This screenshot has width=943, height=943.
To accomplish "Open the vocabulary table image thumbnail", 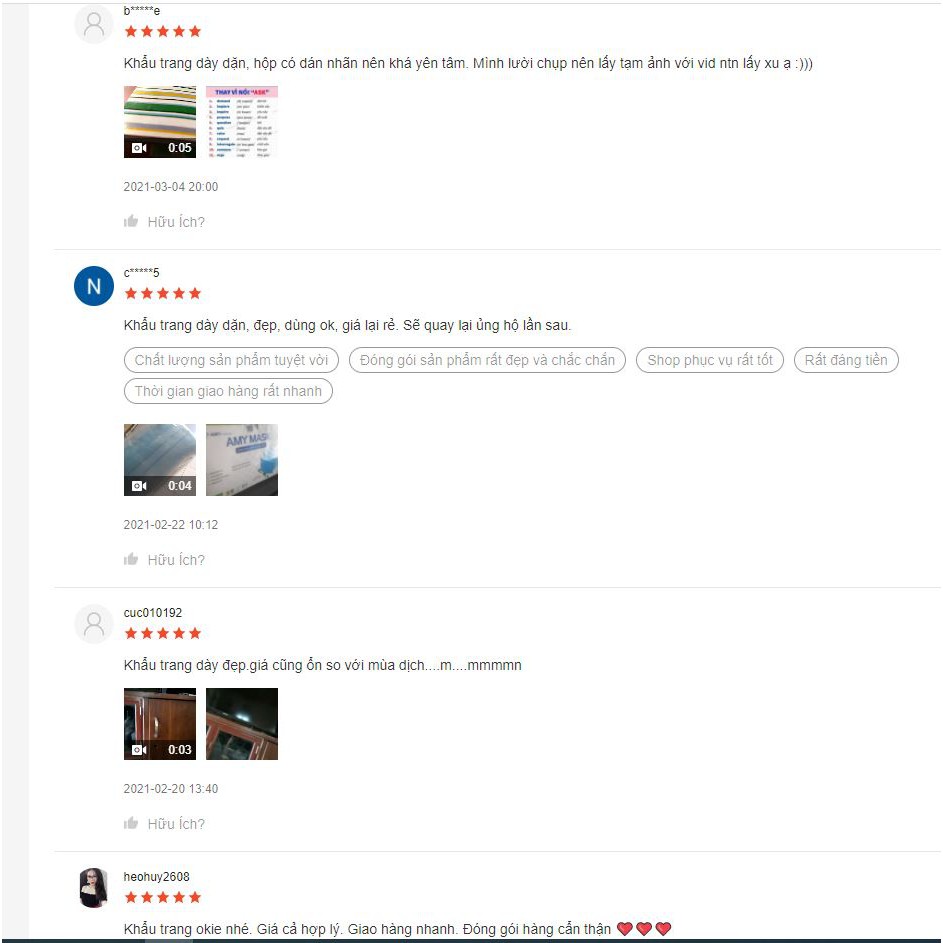I will pos(242,122).
